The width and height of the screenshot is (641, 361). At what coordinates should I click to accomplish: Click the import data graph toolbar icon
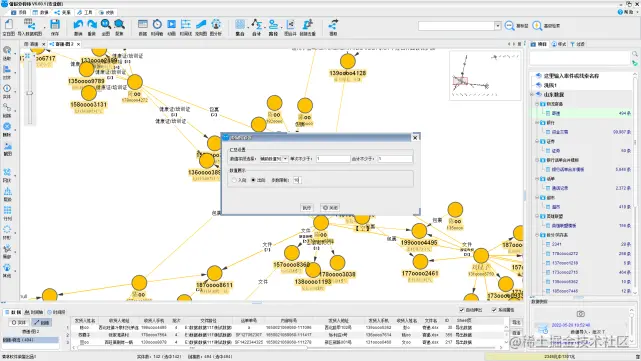pos(29,25)
